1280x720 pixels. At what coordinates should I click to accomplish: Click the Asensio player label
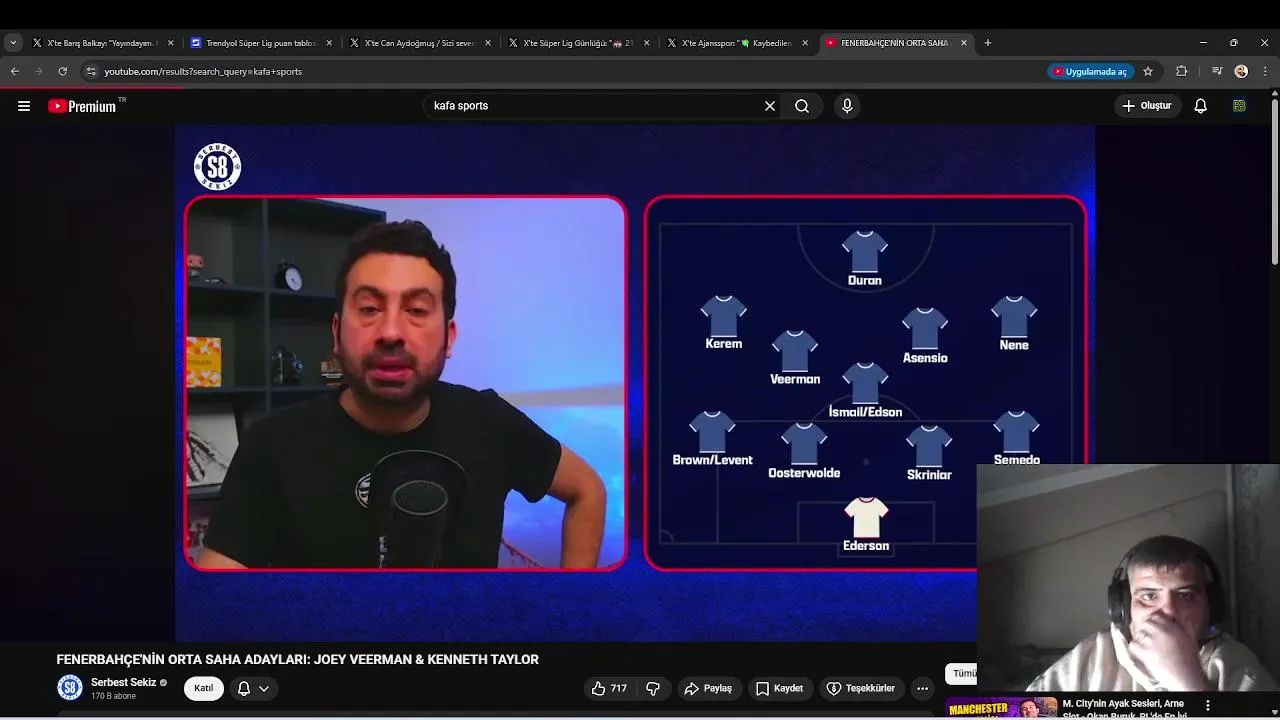(x=925, y=358)
